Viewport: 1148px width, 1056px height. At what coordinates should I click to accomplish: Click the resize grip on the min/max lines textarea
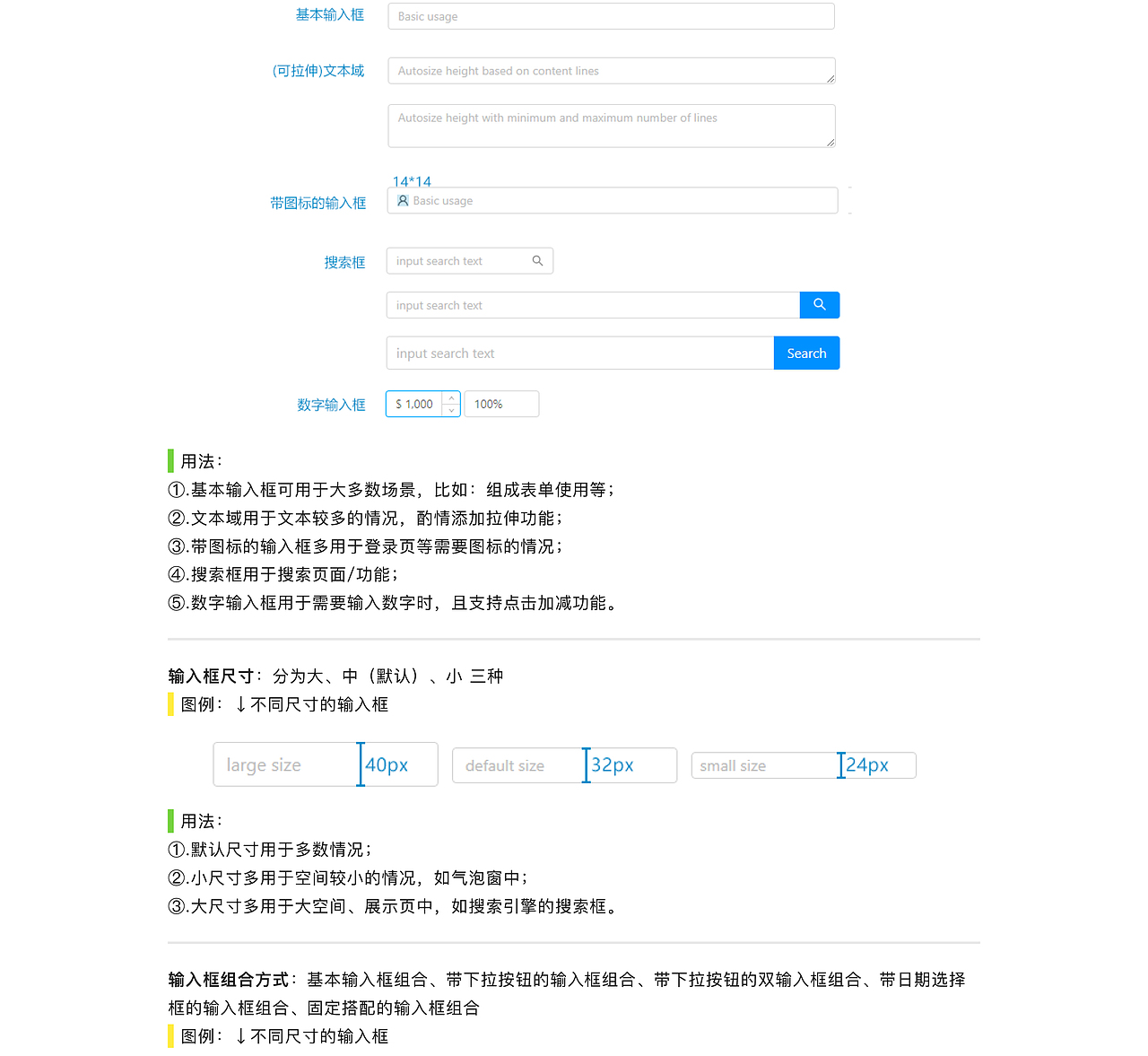830,141
